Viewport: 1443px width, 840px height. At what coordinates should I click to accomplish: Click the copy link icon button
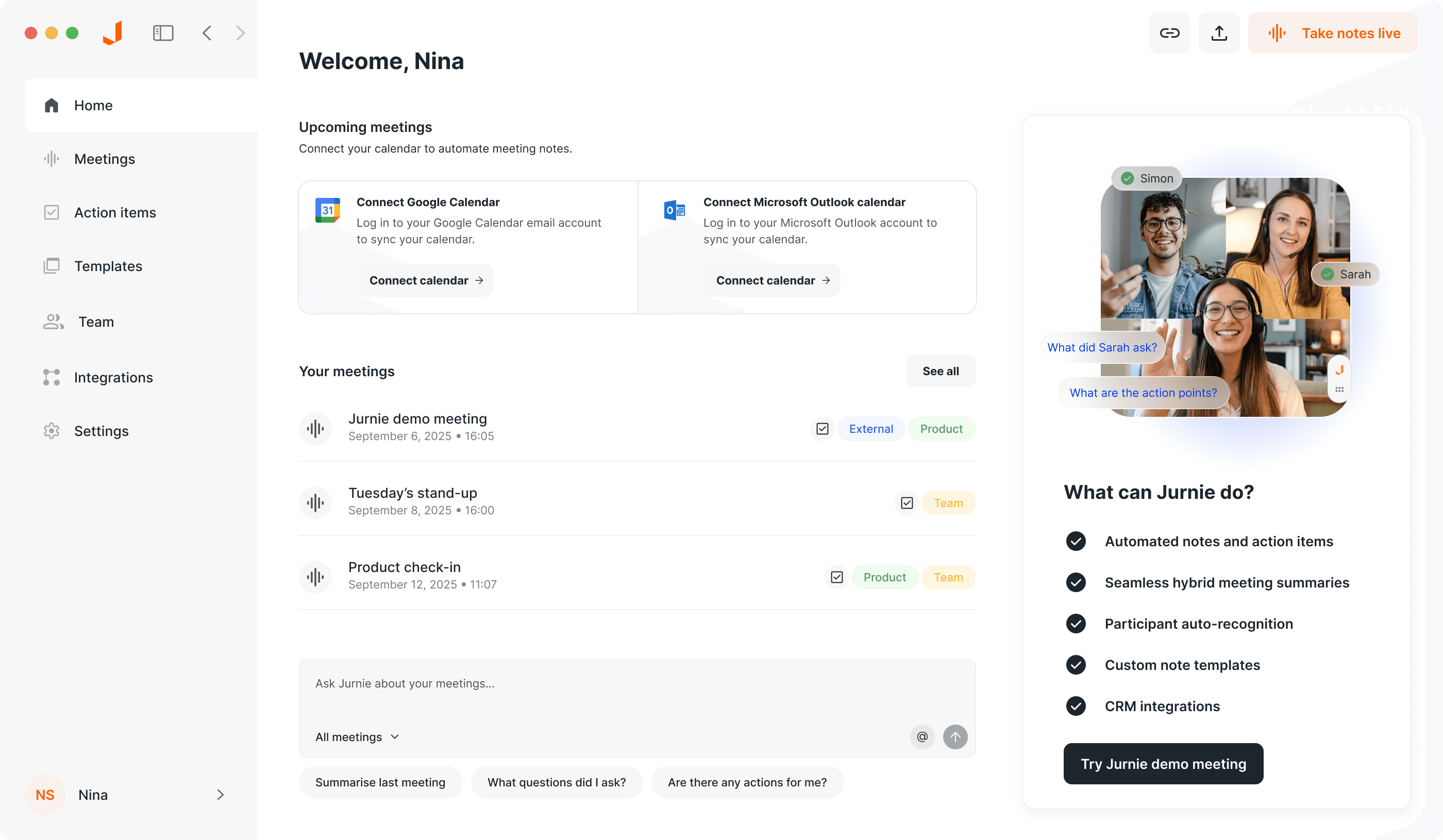tap(1169, 33)
